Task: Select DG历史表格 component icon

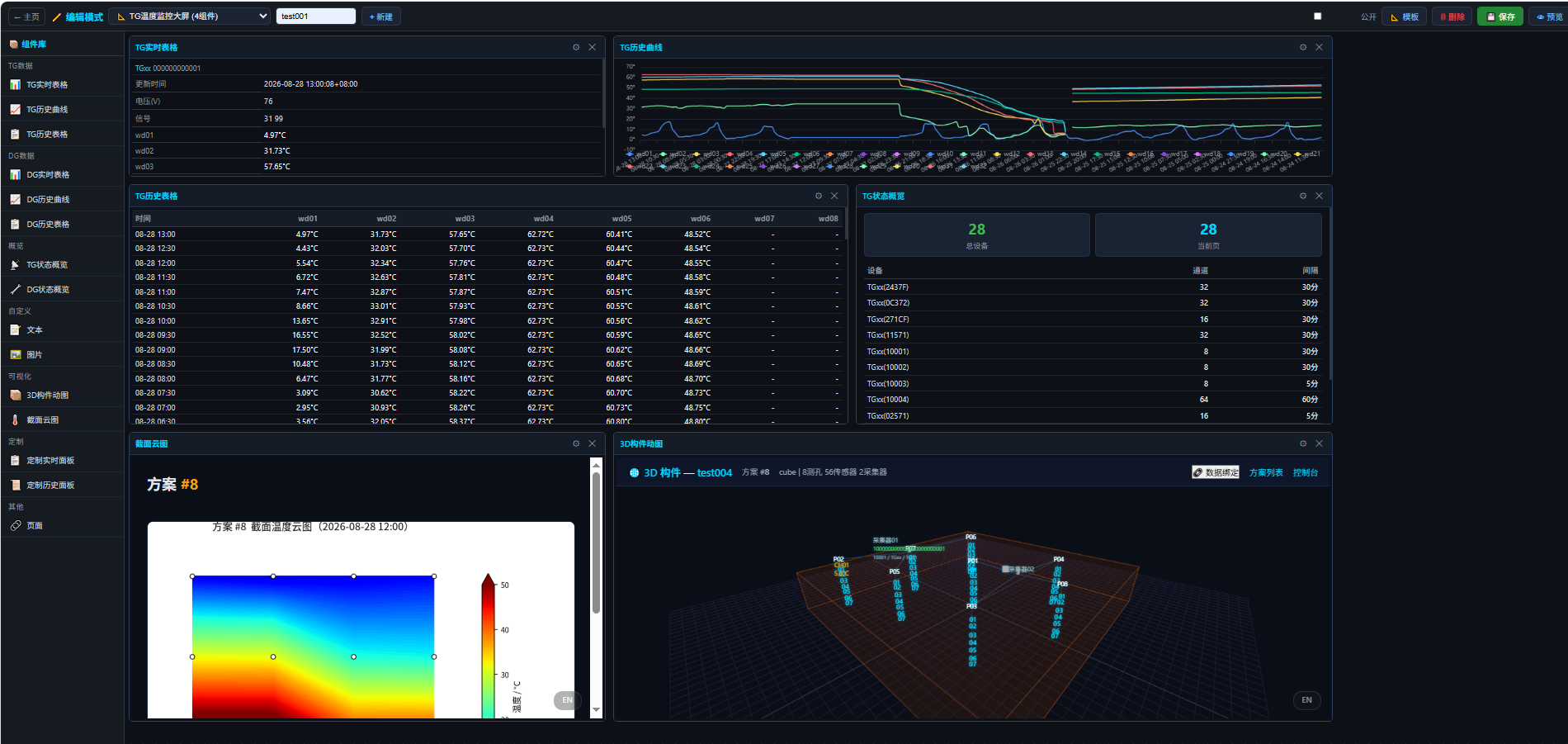Action: pyautogui.click(x=15, y=225)
